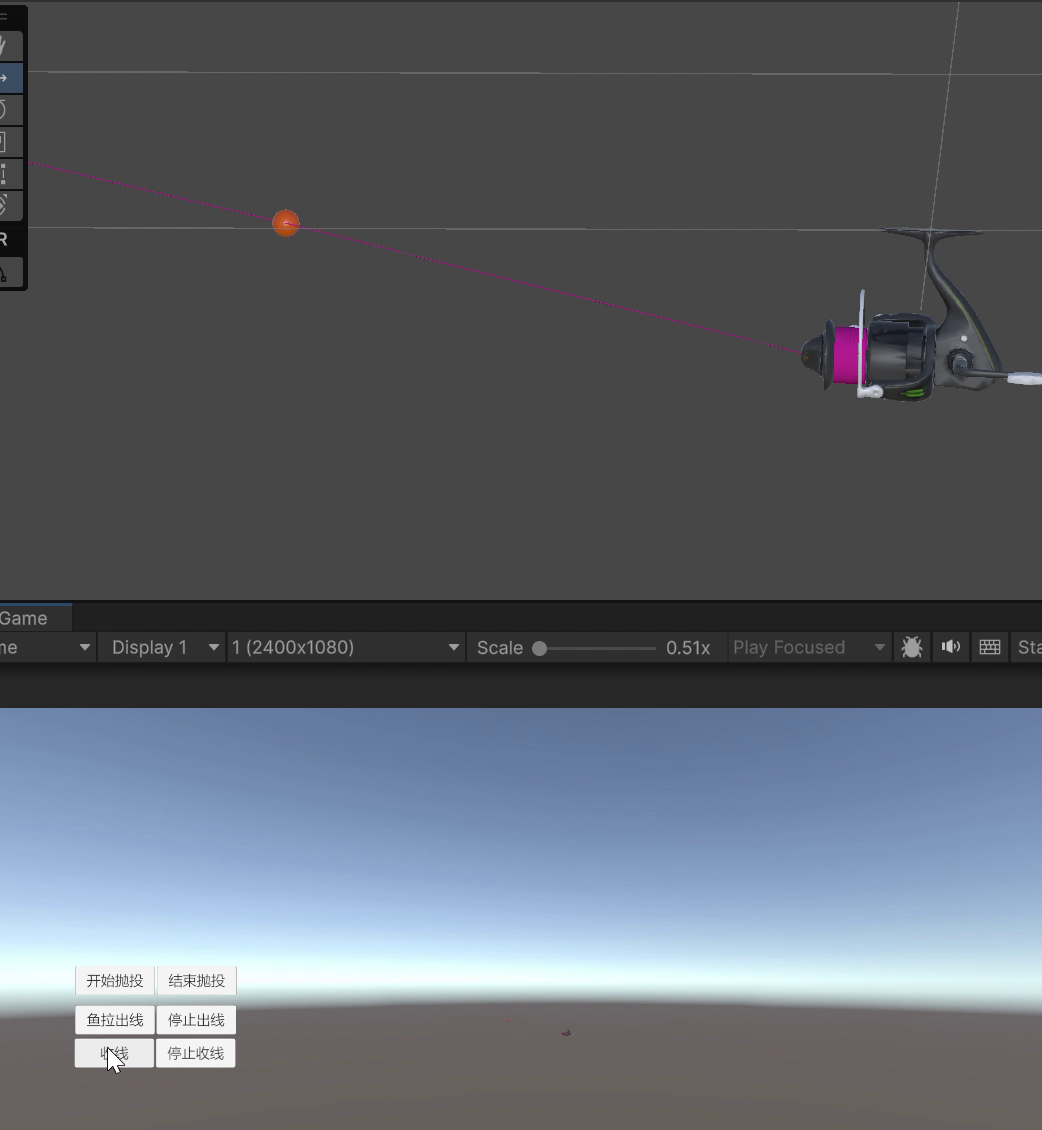The width and height of the screenshot is (1042, 1130).
Task: Click the custom editor tool icon at the toolbar bottom
Action: pos(6,273)
